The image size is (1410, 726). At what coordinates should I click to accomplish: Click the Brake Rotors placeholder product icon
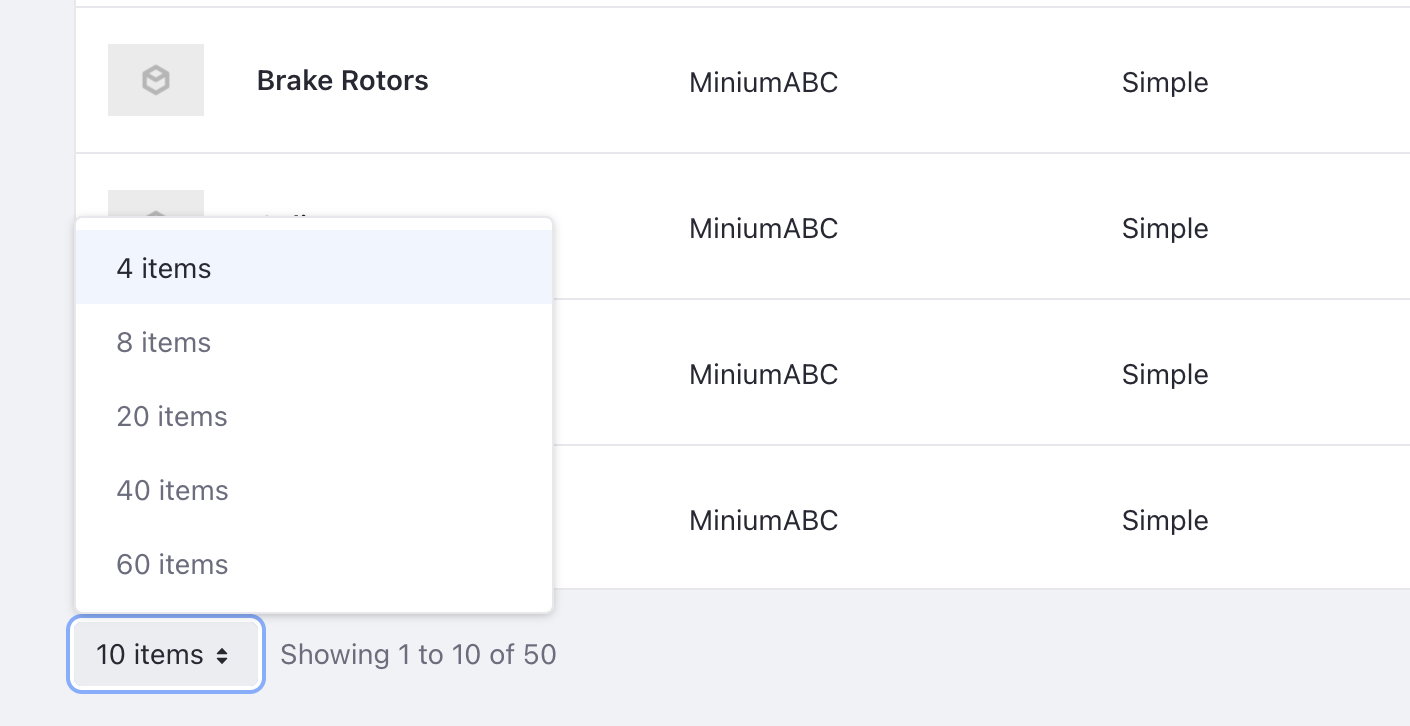156,80
